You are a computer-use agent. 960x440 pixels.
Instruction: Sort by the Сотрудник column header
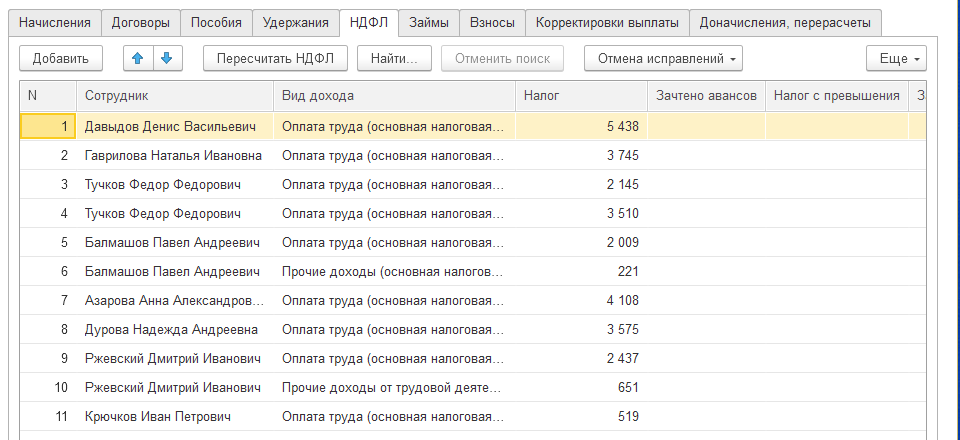coord(174,96)
